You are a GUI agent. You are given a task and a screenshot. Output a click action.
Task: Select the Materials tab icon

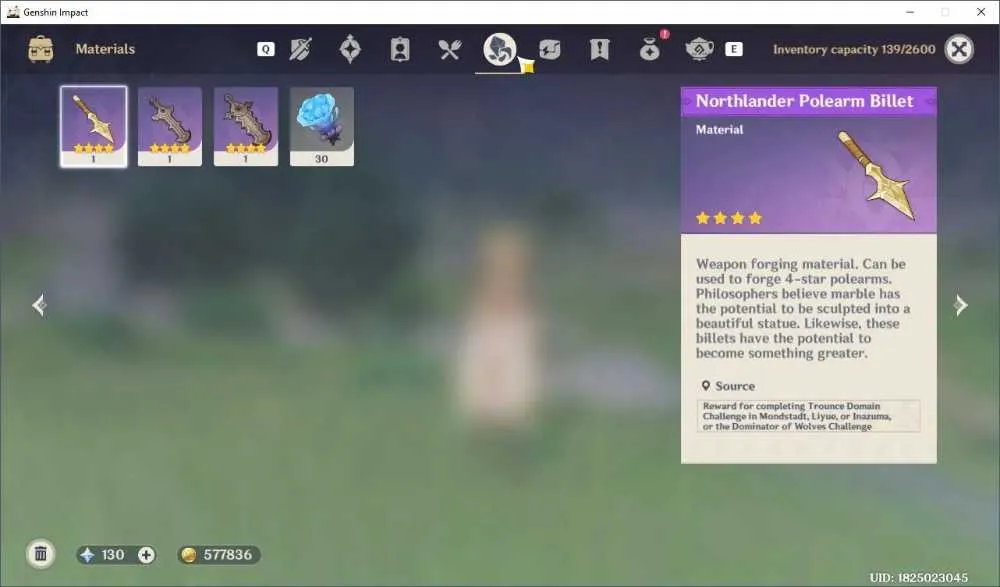499,49
